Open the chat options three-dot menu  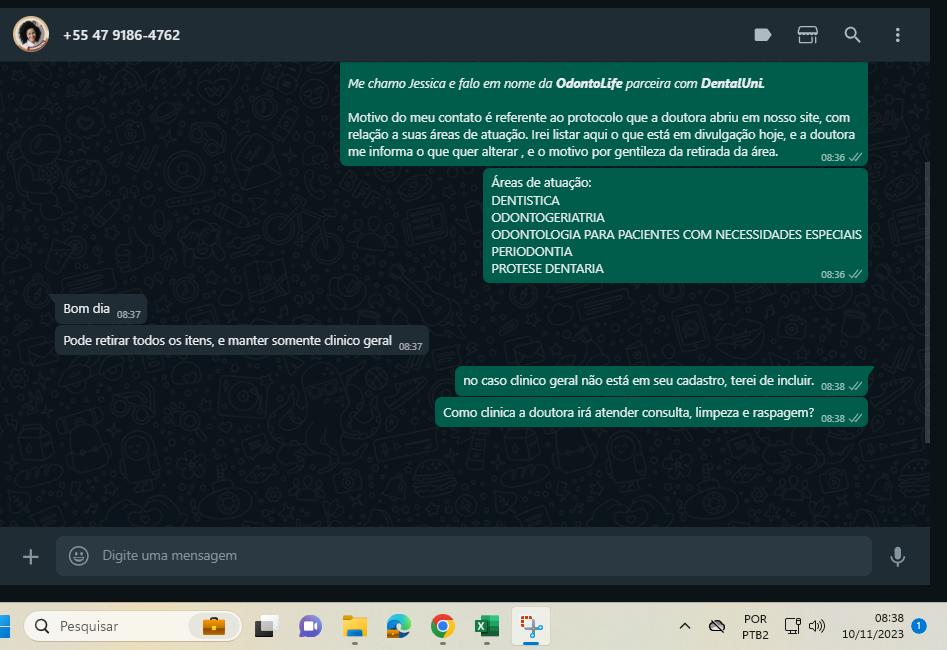click(x=897, y=35)
